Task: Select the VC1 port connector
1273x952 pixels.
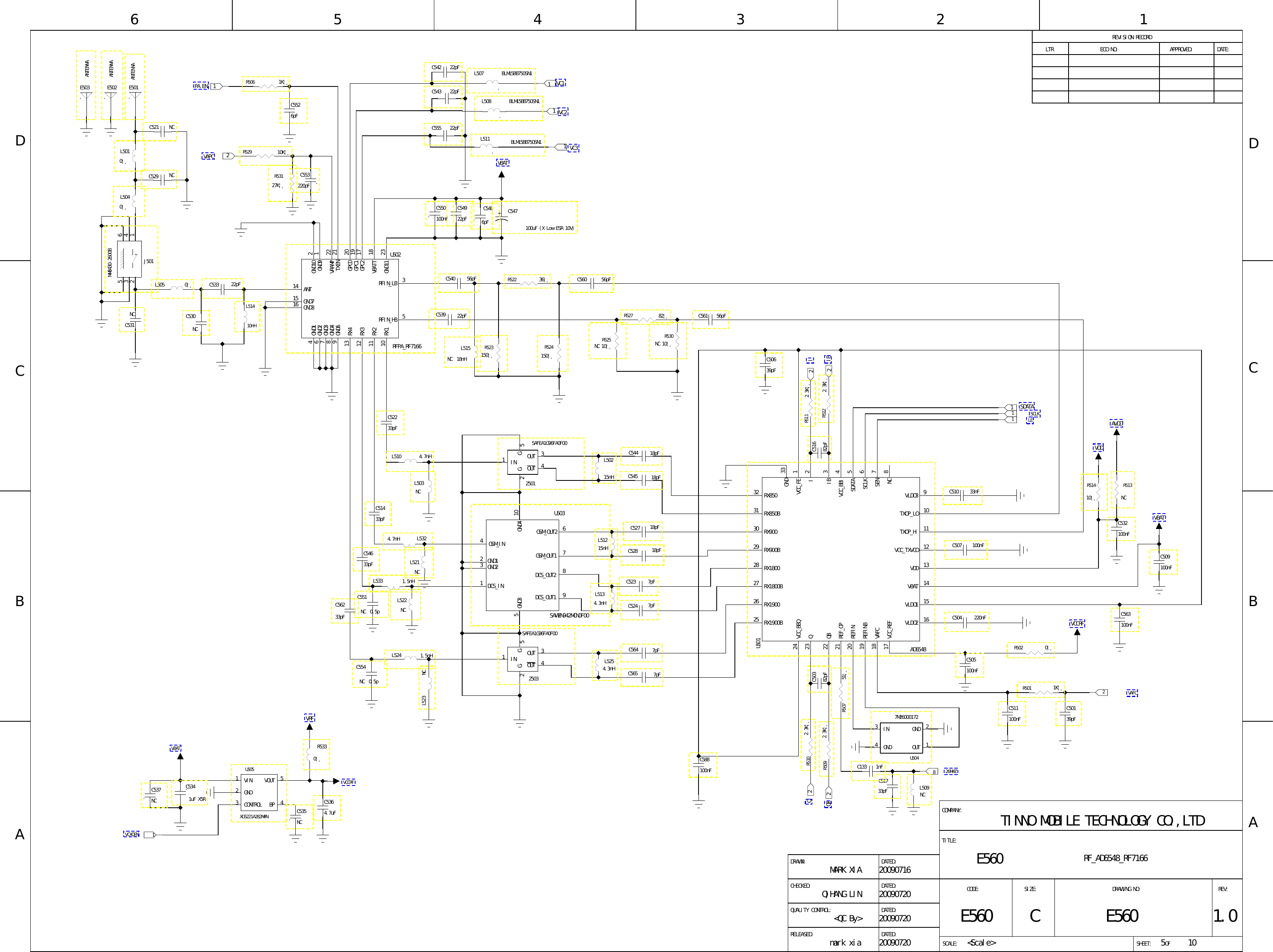Action: pyautogui.click(x=549, y=84)
